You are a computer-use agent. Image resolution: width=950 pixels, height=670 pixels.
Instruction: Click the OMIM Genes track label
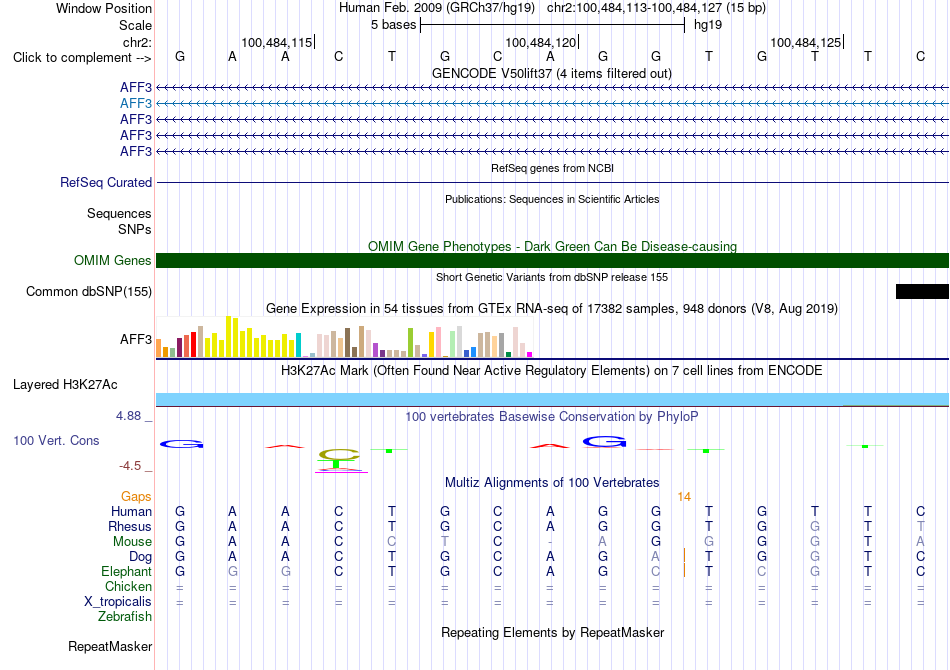112,260
